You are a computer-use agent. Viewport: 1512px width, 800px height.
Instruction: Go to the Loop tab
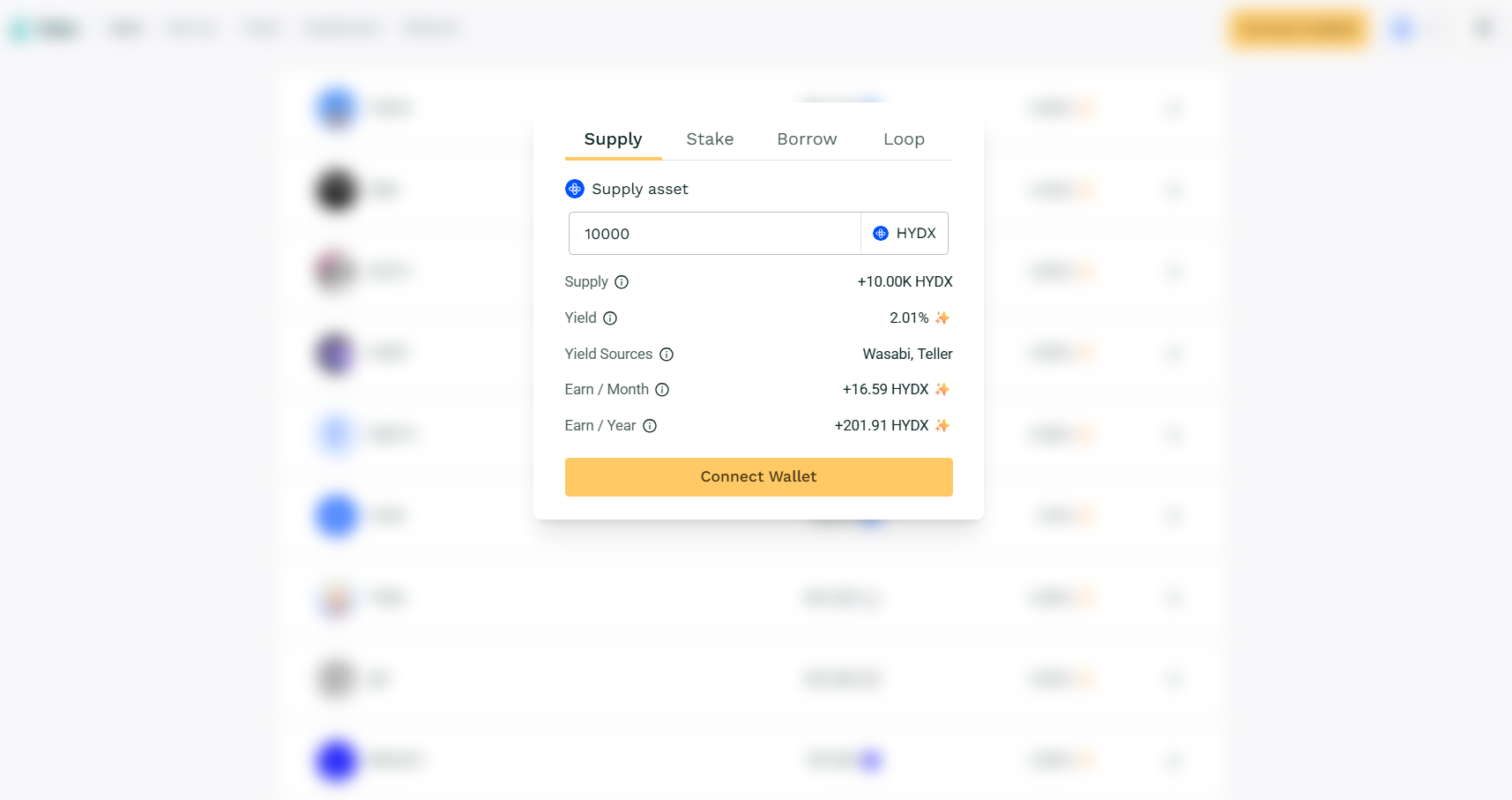pyautogui.click(x=904, y=139)
